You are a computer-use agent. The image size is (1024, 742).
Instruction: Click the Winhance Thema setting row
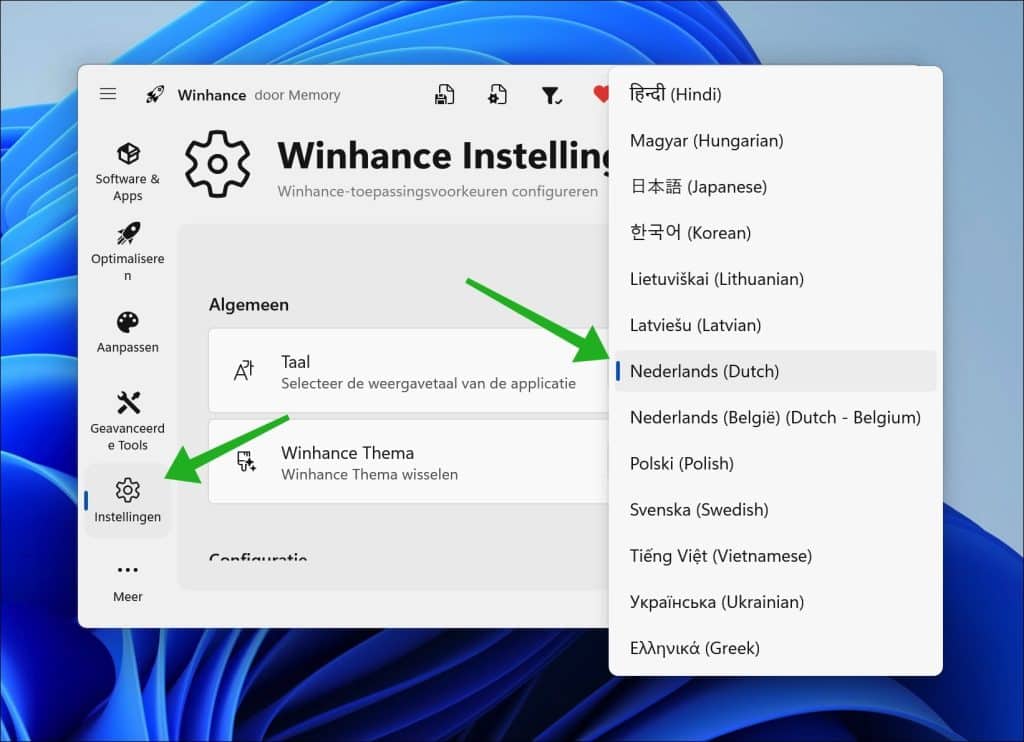coord(409,461)
